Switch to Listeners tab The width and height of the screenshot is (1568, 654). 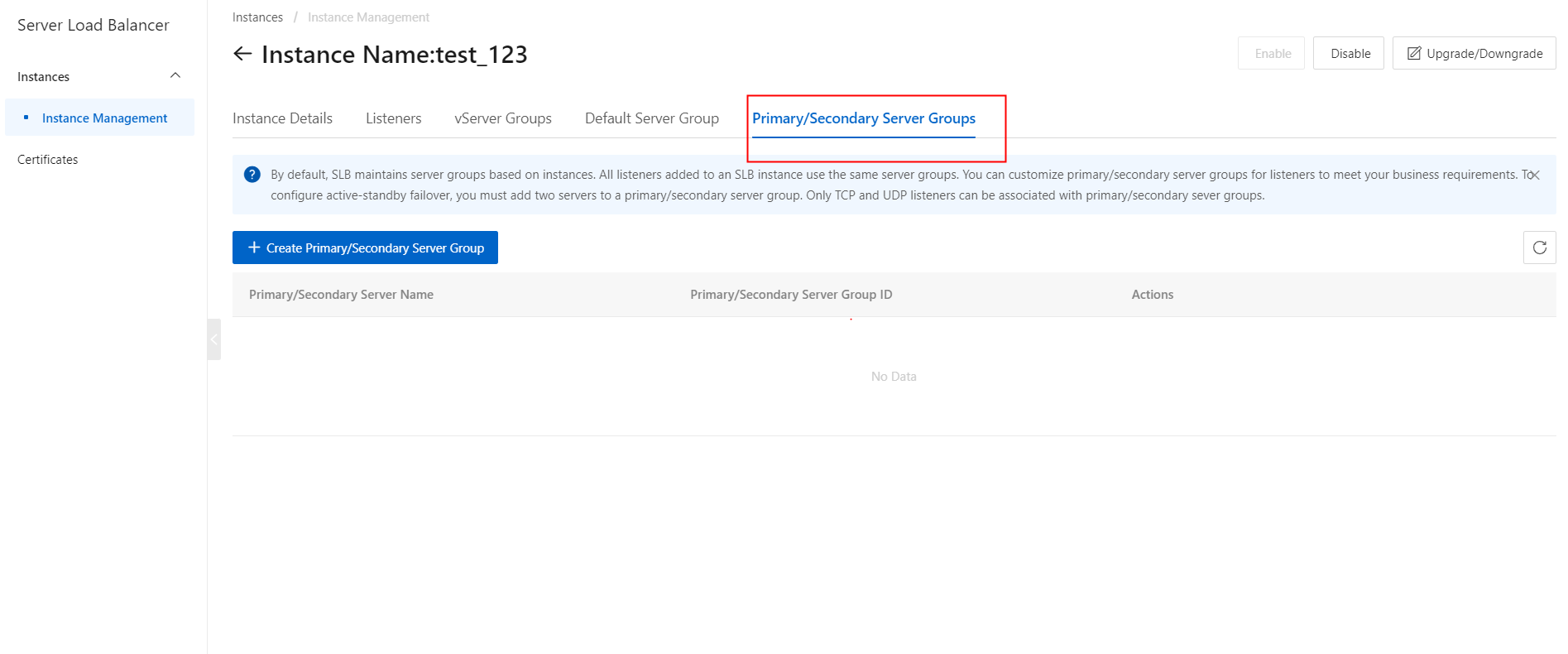coord(394,118)
